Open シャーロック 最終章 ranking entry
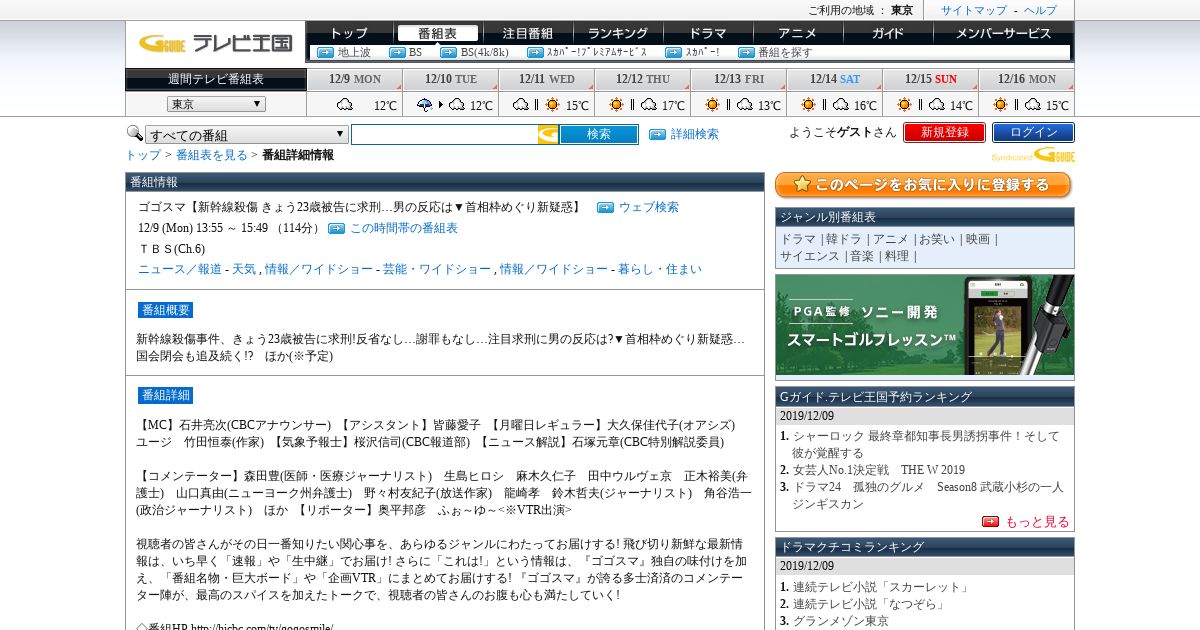 tap(926, 444)
